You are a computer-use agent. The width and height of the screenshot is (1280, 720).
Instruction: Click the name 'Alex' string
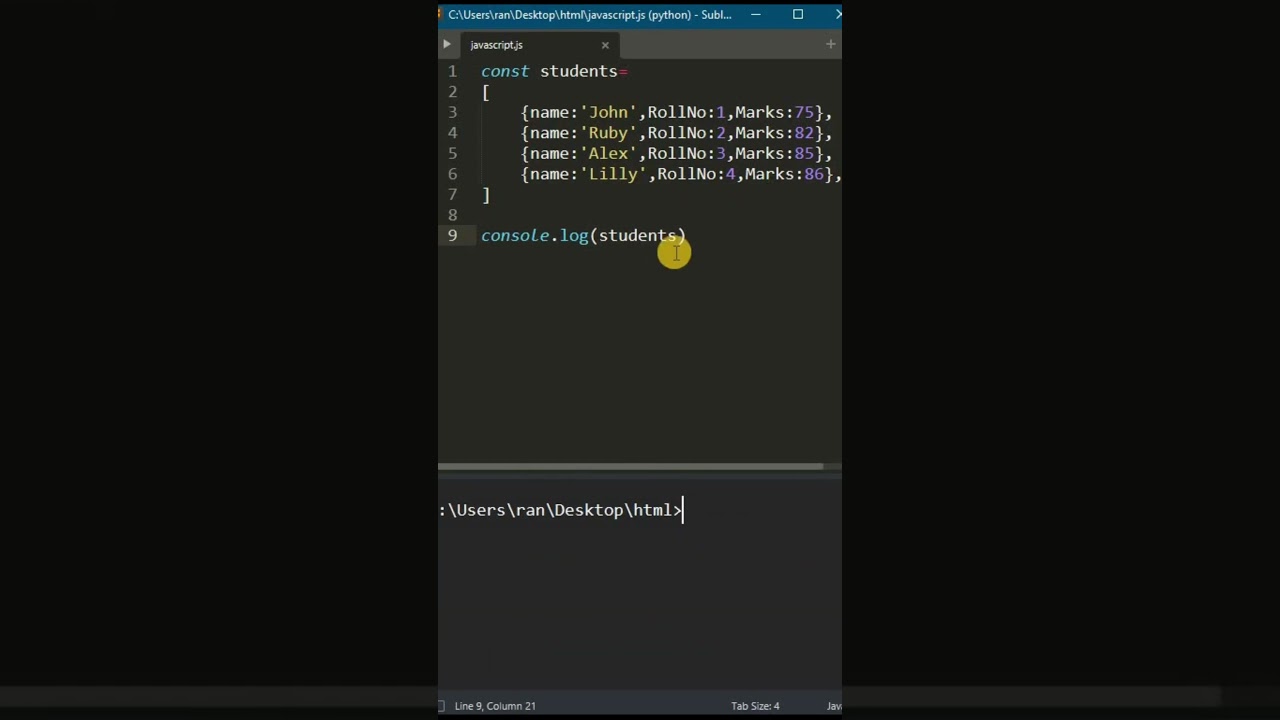(608, 153)
